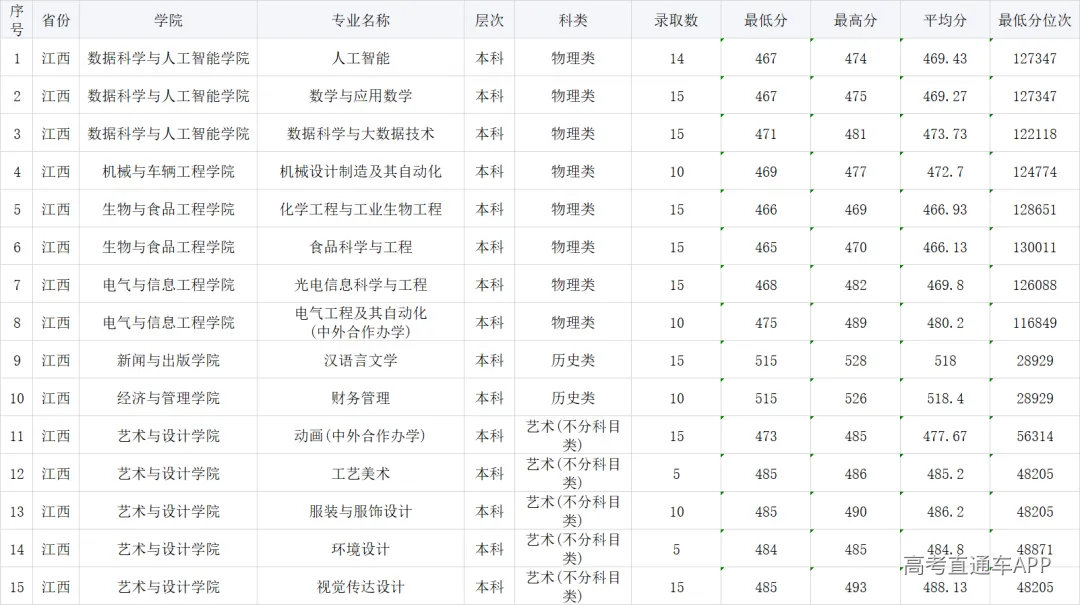
Task: Click the 录取数 column header
Action: pos(676,20)
